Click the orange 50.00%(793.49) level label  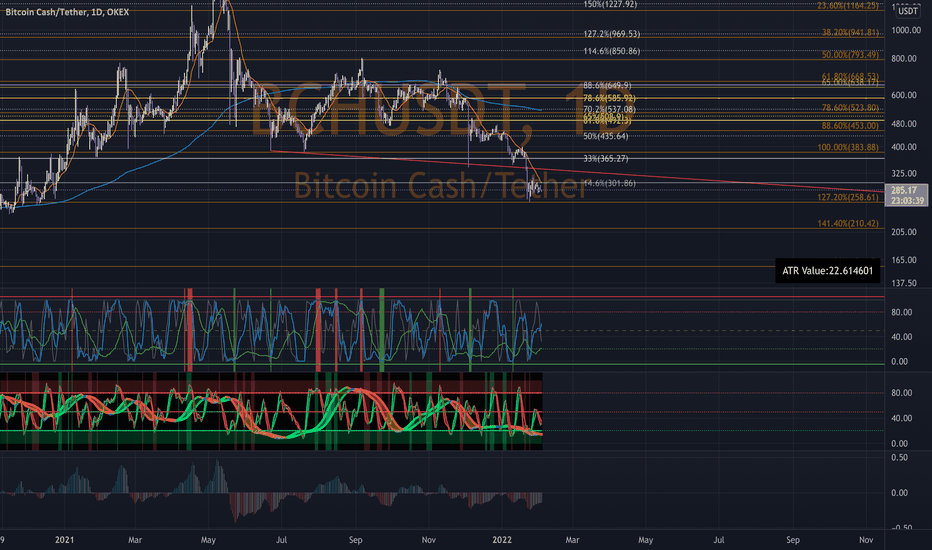[850, 55]
